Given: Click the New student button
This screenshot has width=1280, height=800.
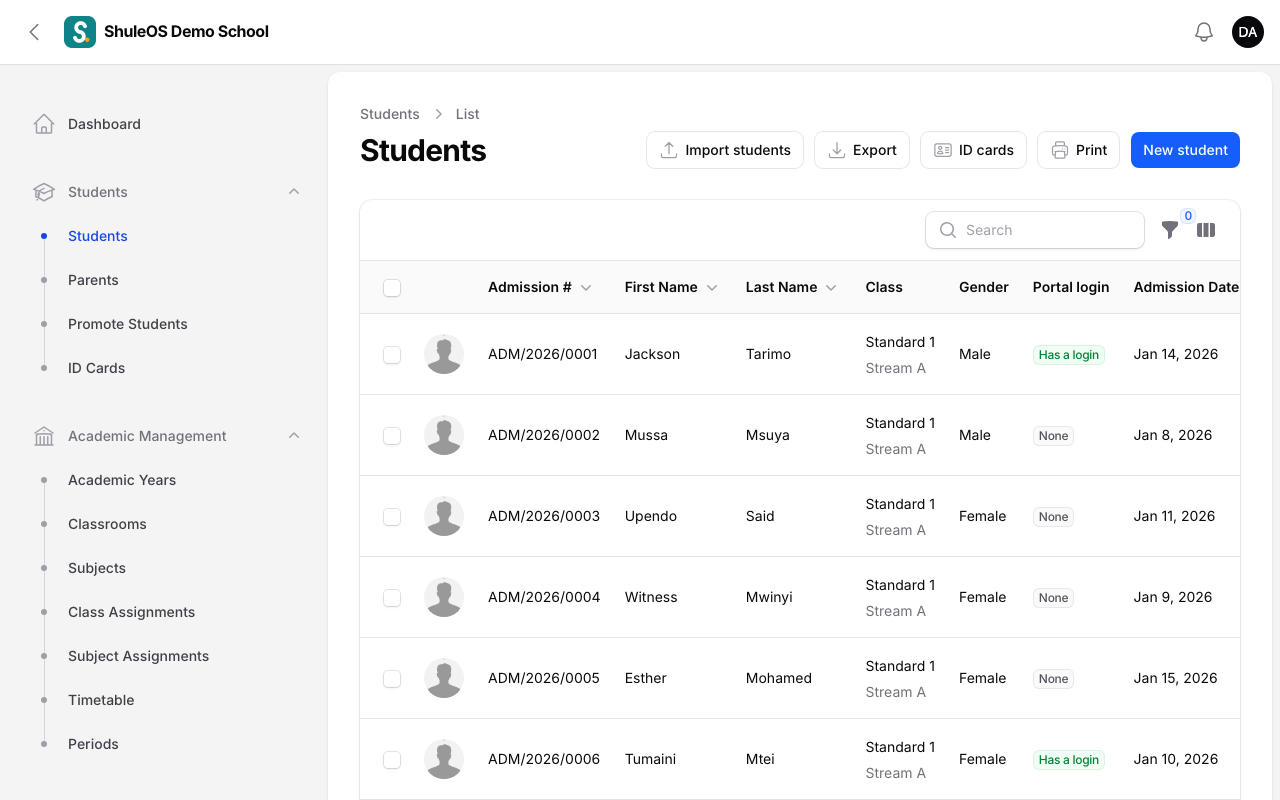Looking at the screenshot, I should (1185, 150).
